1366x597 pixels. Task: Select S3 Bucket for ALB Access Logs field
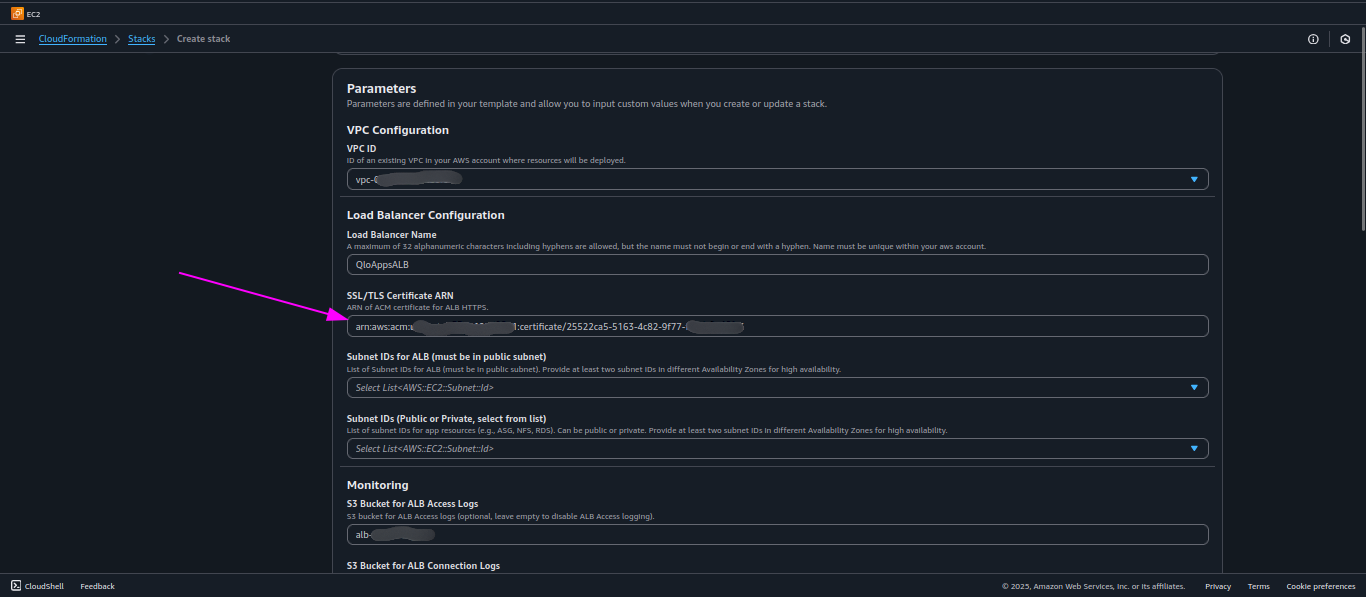pos(777,535)
